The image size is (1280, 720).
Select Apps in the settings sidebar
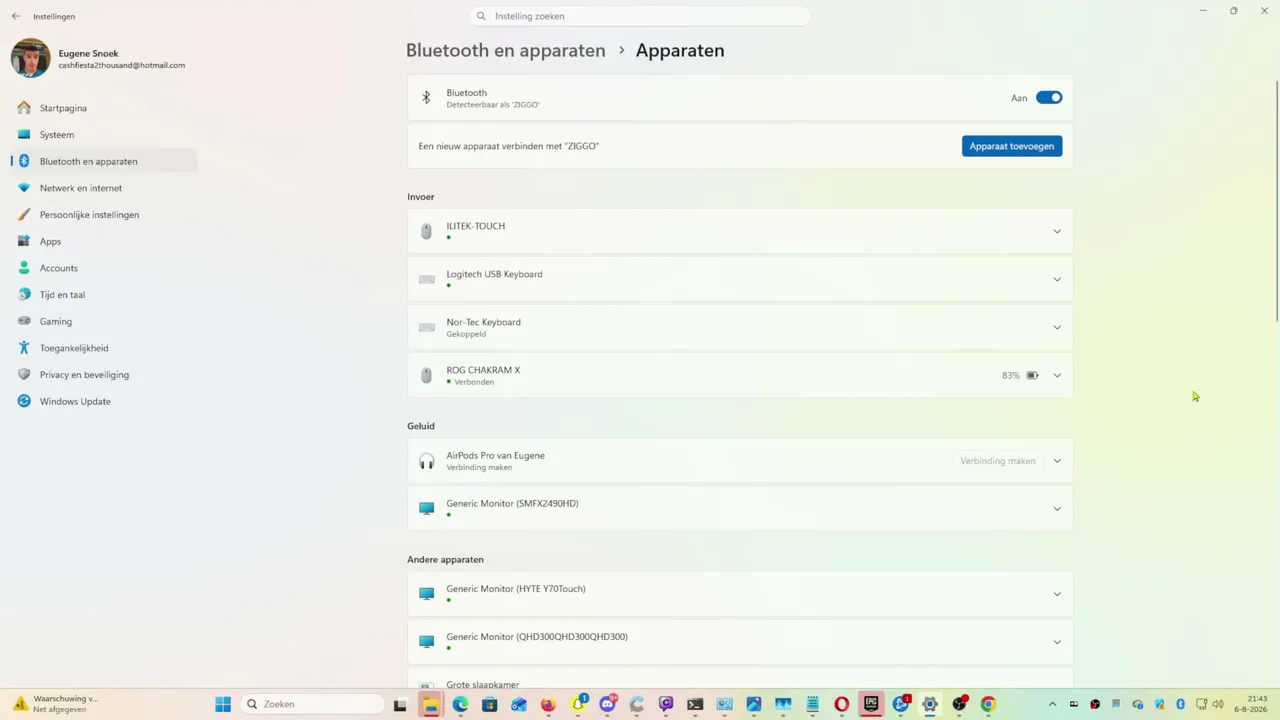click(105, 241)
